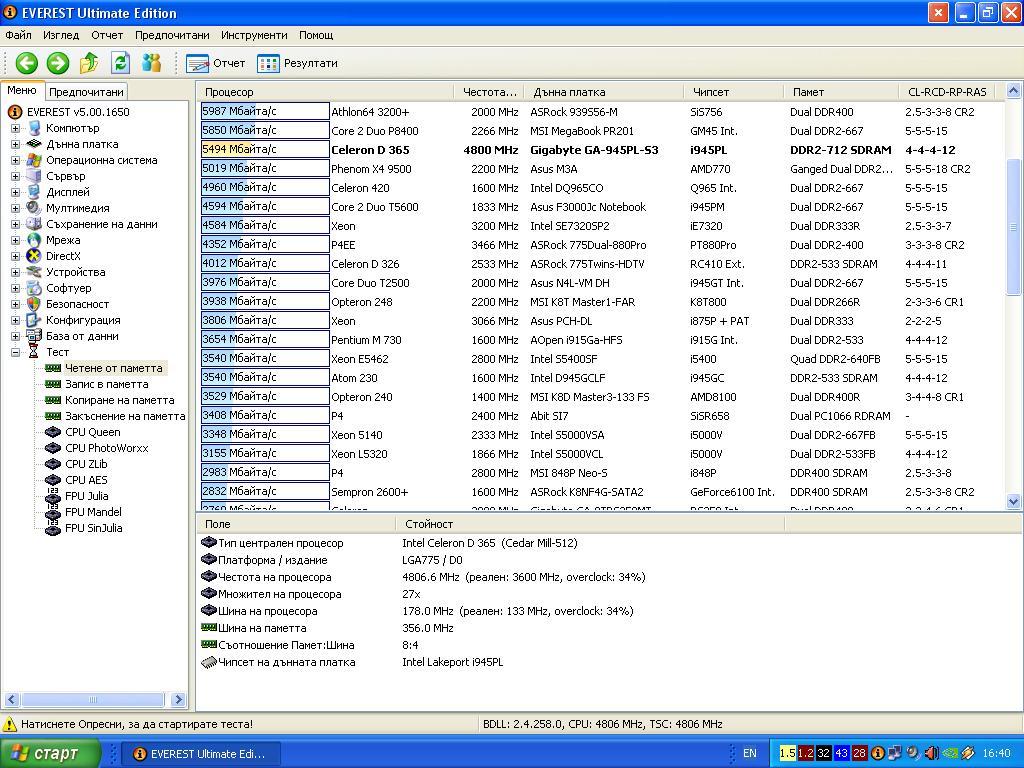Click the EVEREST info tray icon

tap(878, 754)
